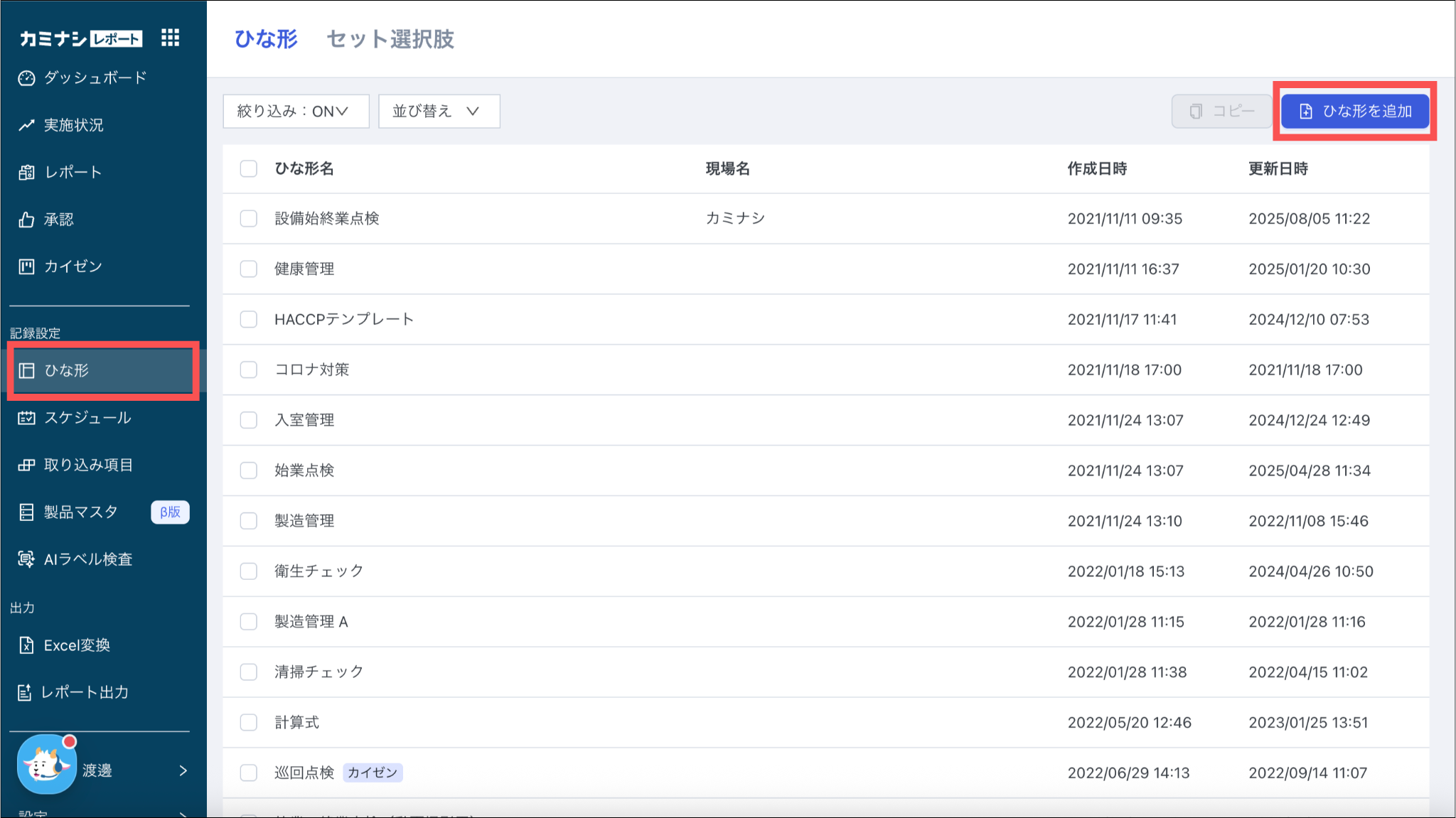The image size is (1456, 818).
Task: Open the 絞り込み：ON filter dropdown
Action: click(x=296, y=112)
